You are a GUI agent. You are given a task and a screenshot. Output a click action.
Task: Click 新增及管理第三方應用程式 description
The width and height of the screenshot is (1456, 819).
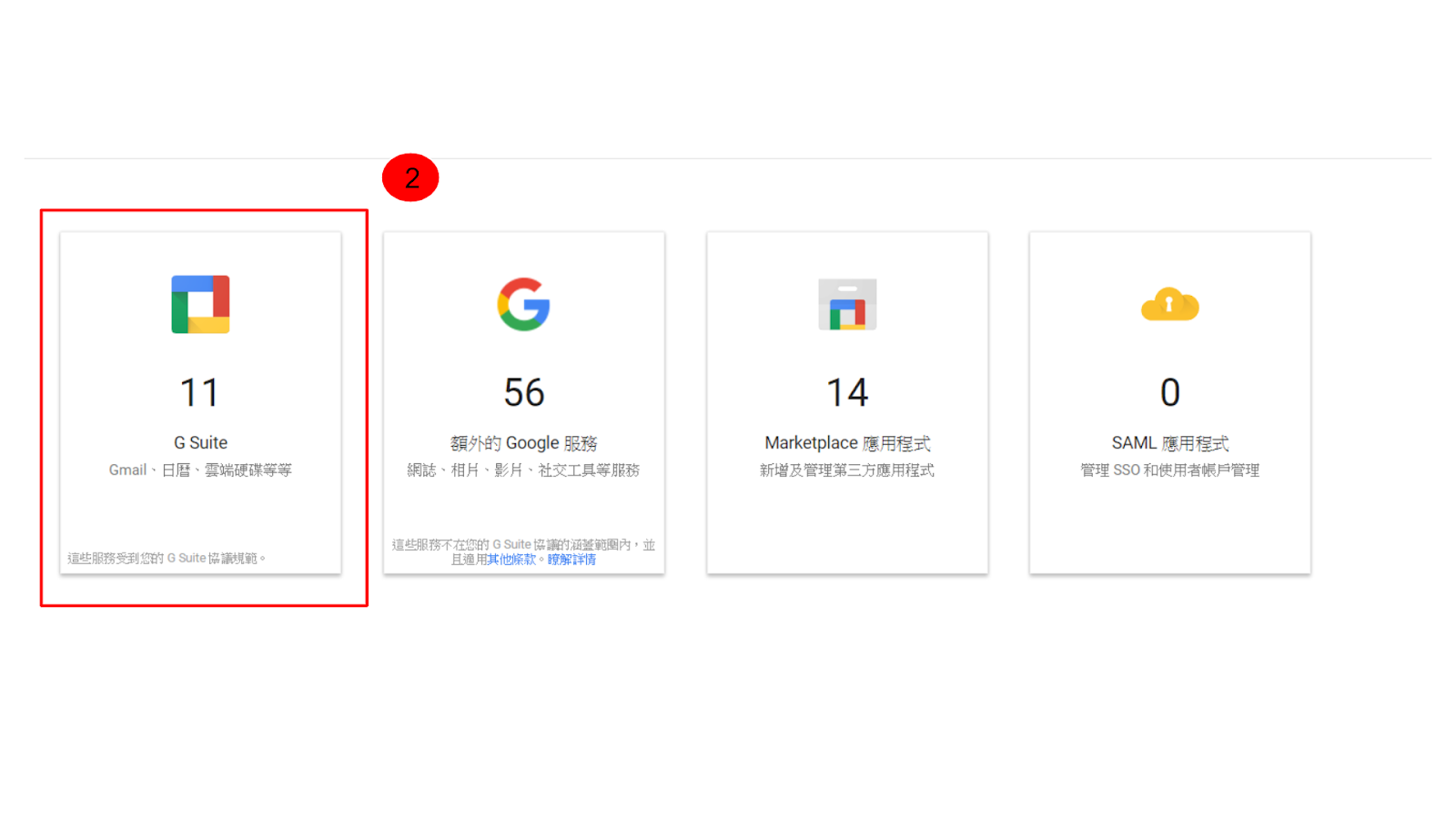coord(847,470)
